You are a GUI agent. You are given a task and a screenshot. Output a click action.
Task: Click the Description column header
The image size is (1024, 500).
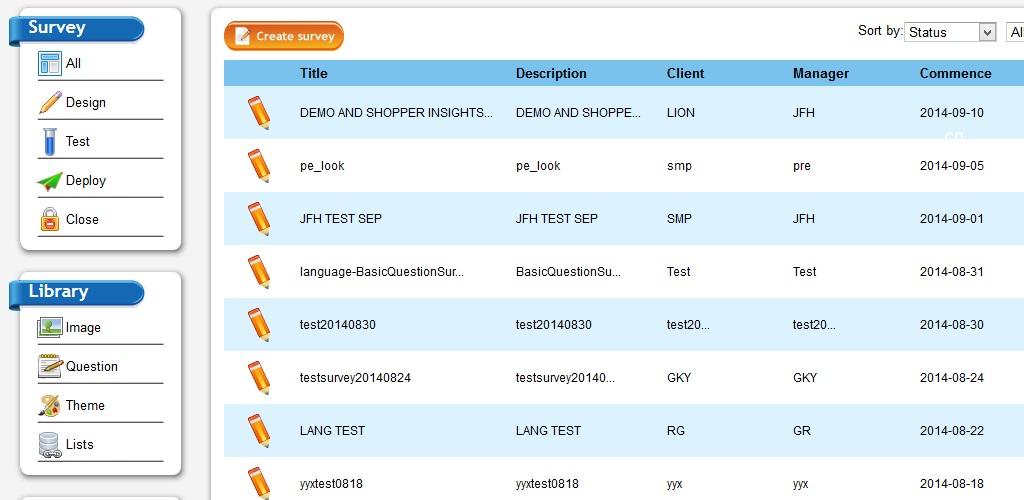pos(551,73)
